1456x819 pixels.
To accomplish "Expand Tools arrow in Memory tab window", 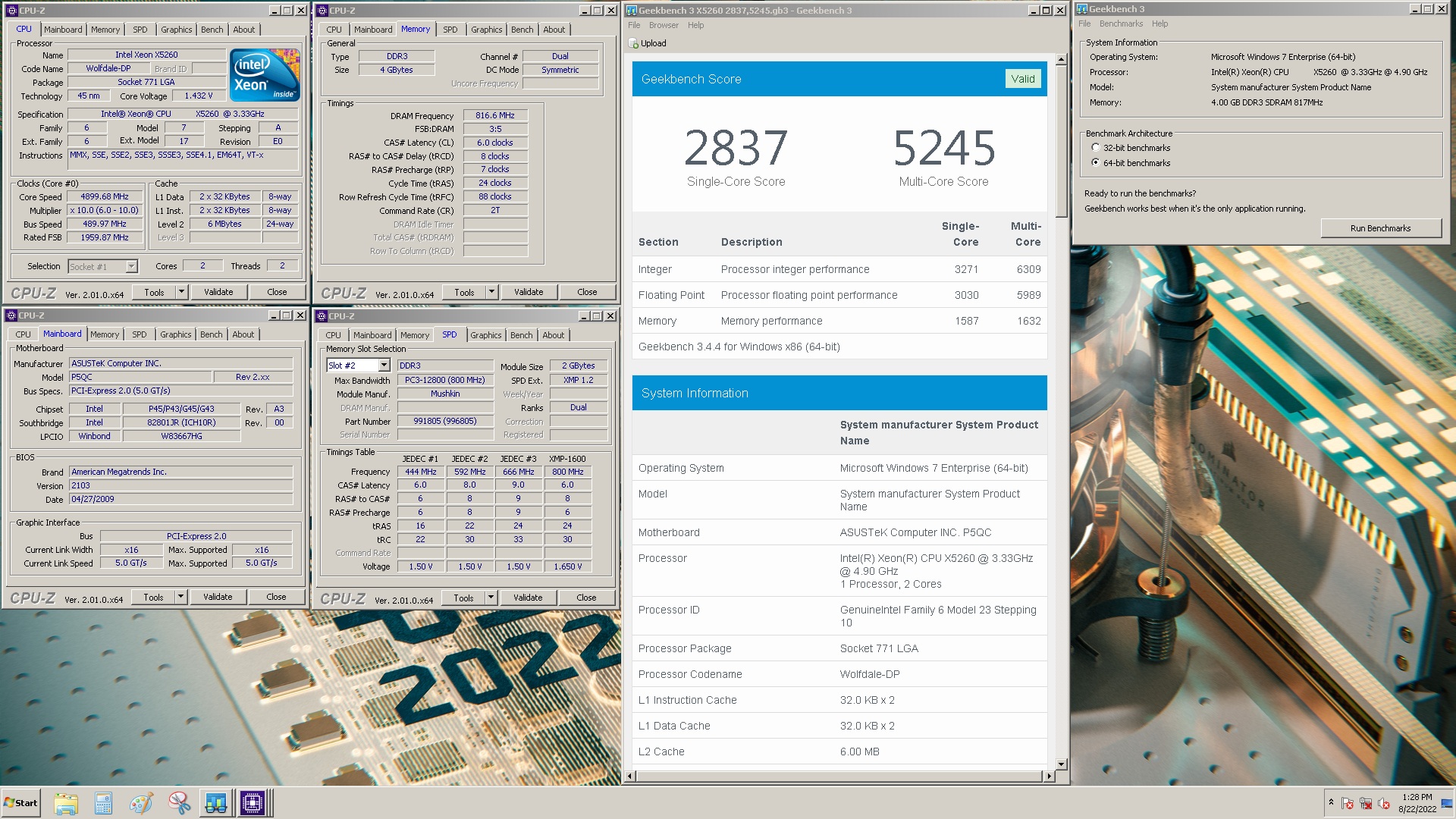I will 491,292.
